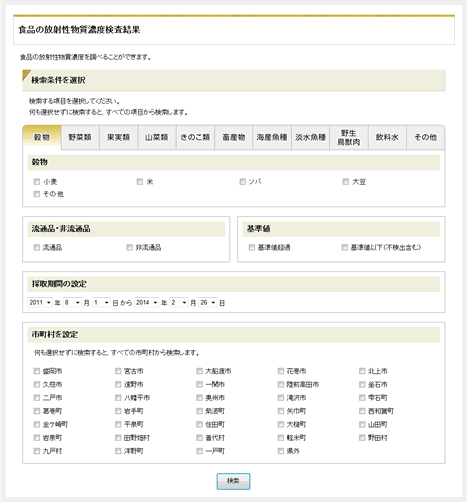This screenshot has height=502, width=467.
Task: Check the 盛岡市 checkbox
Action: 37,371
